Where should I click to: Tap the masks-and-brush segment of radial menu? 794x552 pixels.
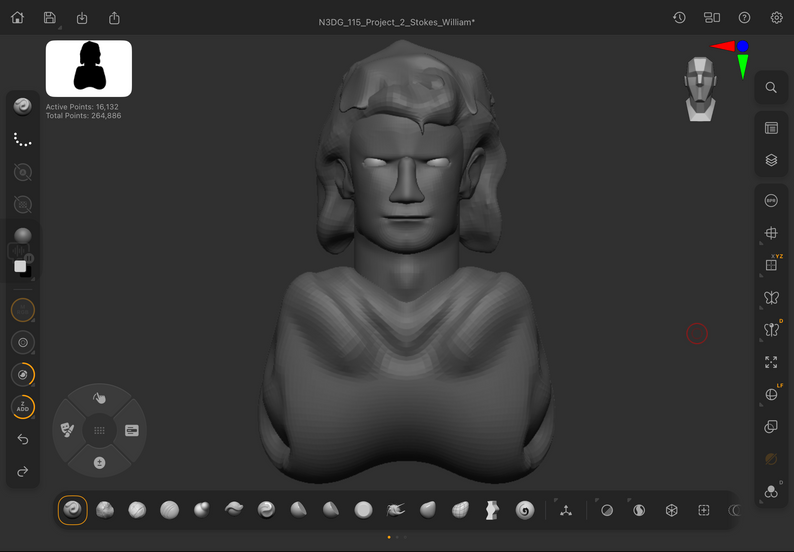pos(67,430)
